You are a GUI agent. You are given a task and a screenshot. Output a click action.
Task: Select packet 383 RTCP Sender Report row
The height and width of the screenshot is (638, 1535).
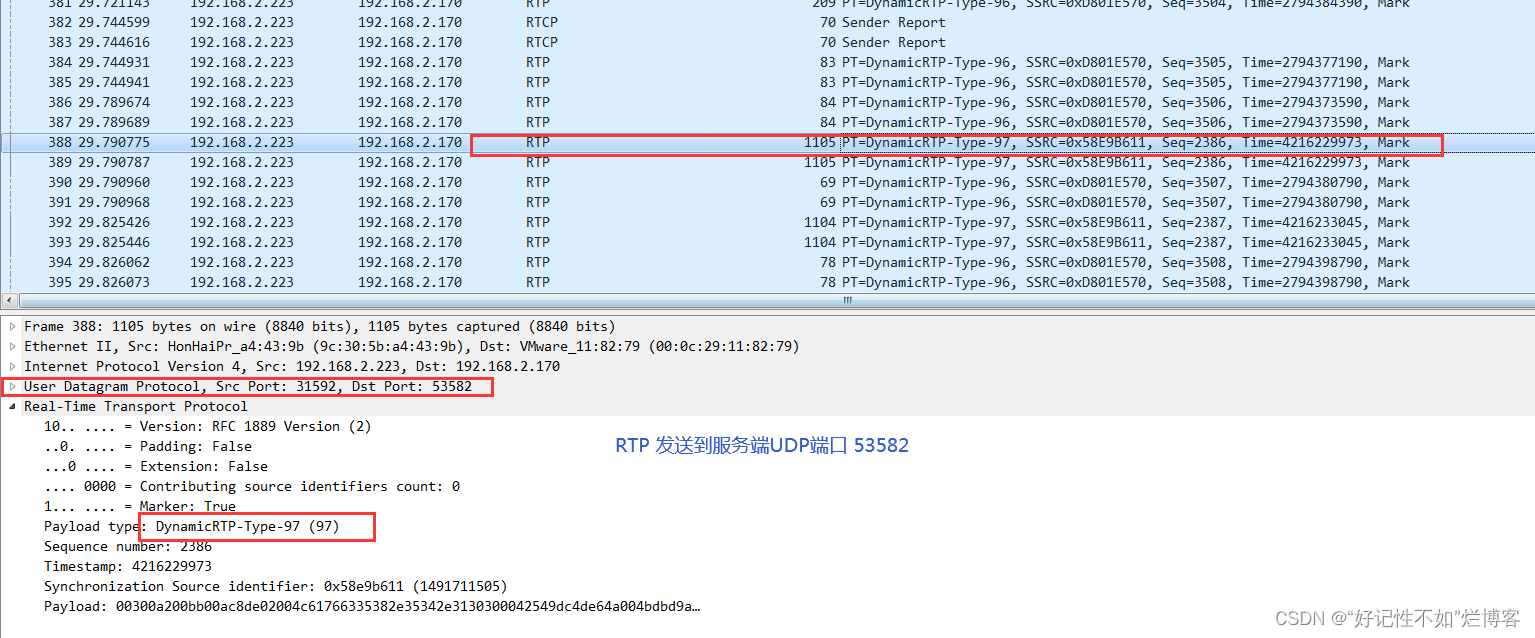click(767, 42)
